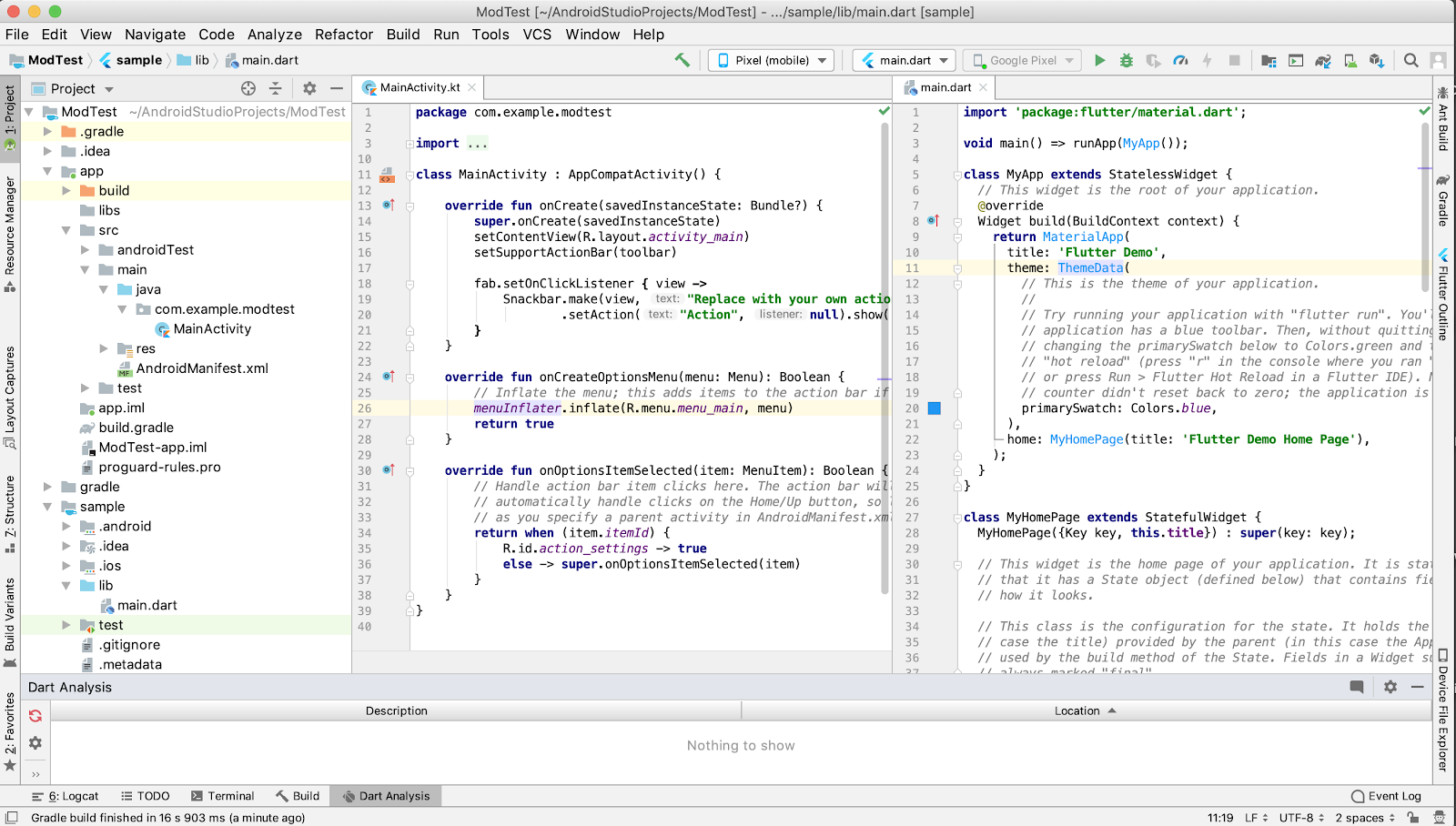Viewport: 1456px width, 826px height.
Task: Toggle the tool window bars button at bottom-left
Action: coord(11,818)
